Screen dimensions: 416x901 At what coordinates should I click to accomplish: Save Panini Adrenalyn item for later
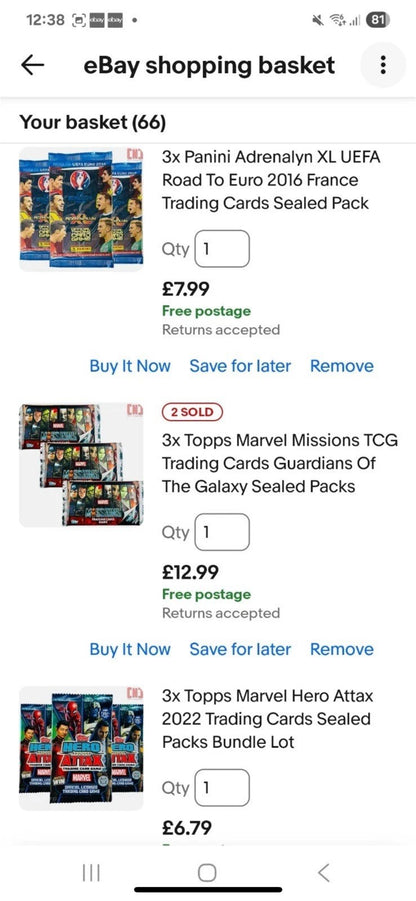pos(240,366)
